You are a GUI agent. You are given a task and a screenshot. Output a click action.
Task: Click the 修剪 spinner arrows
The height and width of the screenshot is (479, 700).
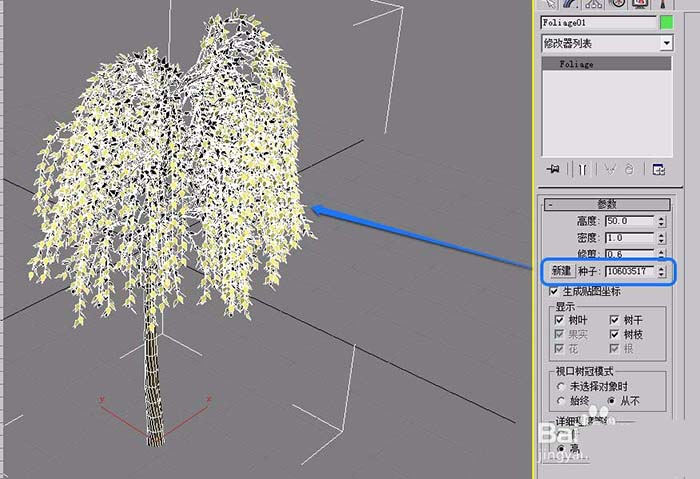661,254
